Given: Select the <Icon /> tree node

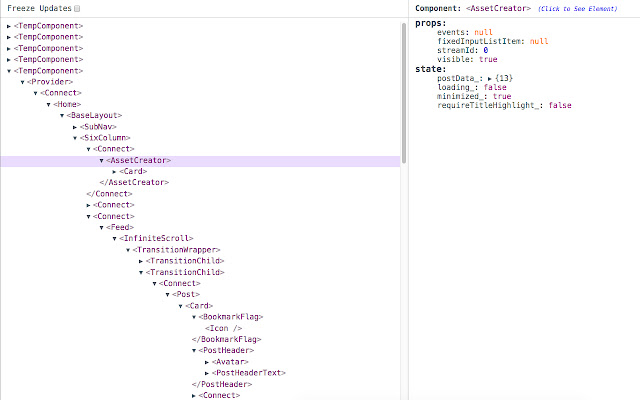Looking at the screenshot, I should point(224,328).
